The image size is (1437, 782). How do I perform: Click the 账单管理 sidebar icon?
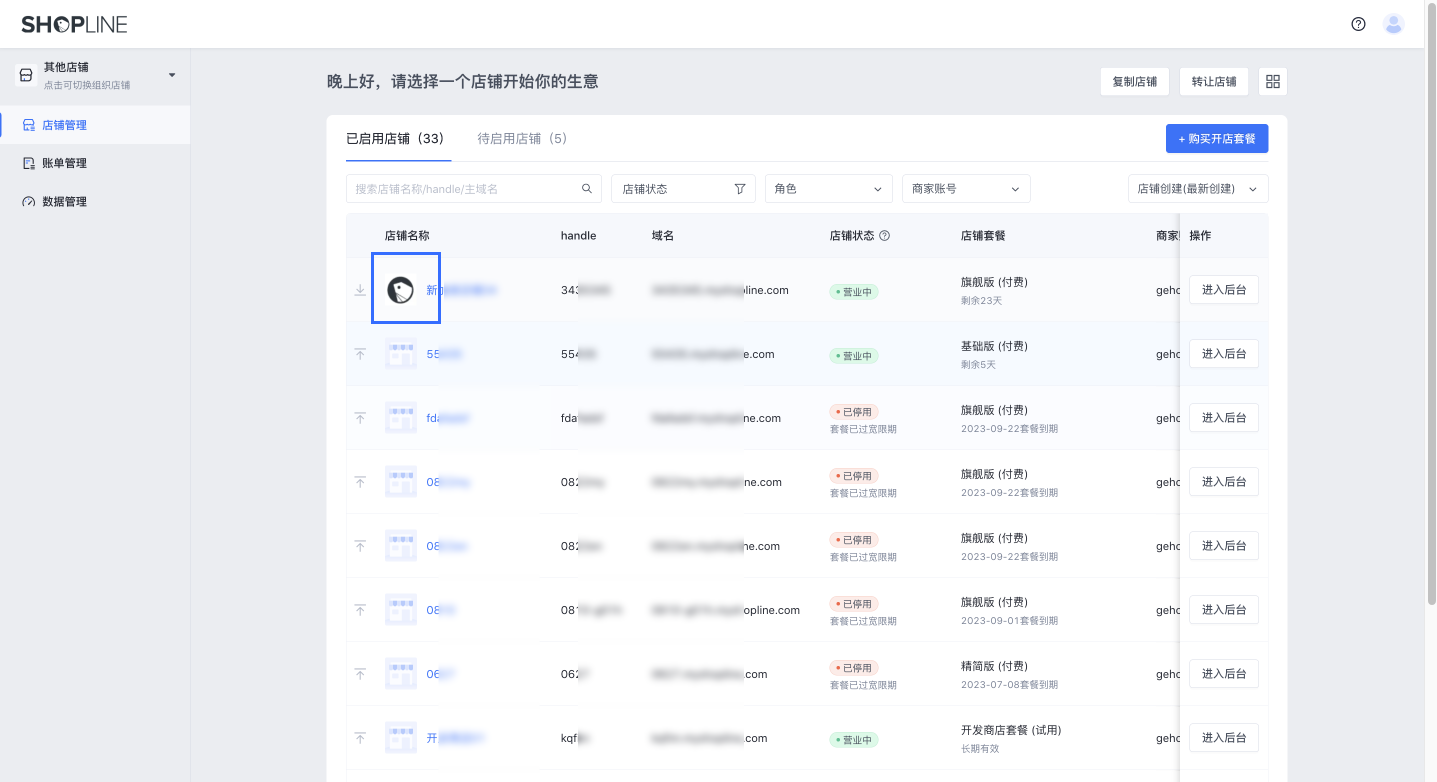29,163
